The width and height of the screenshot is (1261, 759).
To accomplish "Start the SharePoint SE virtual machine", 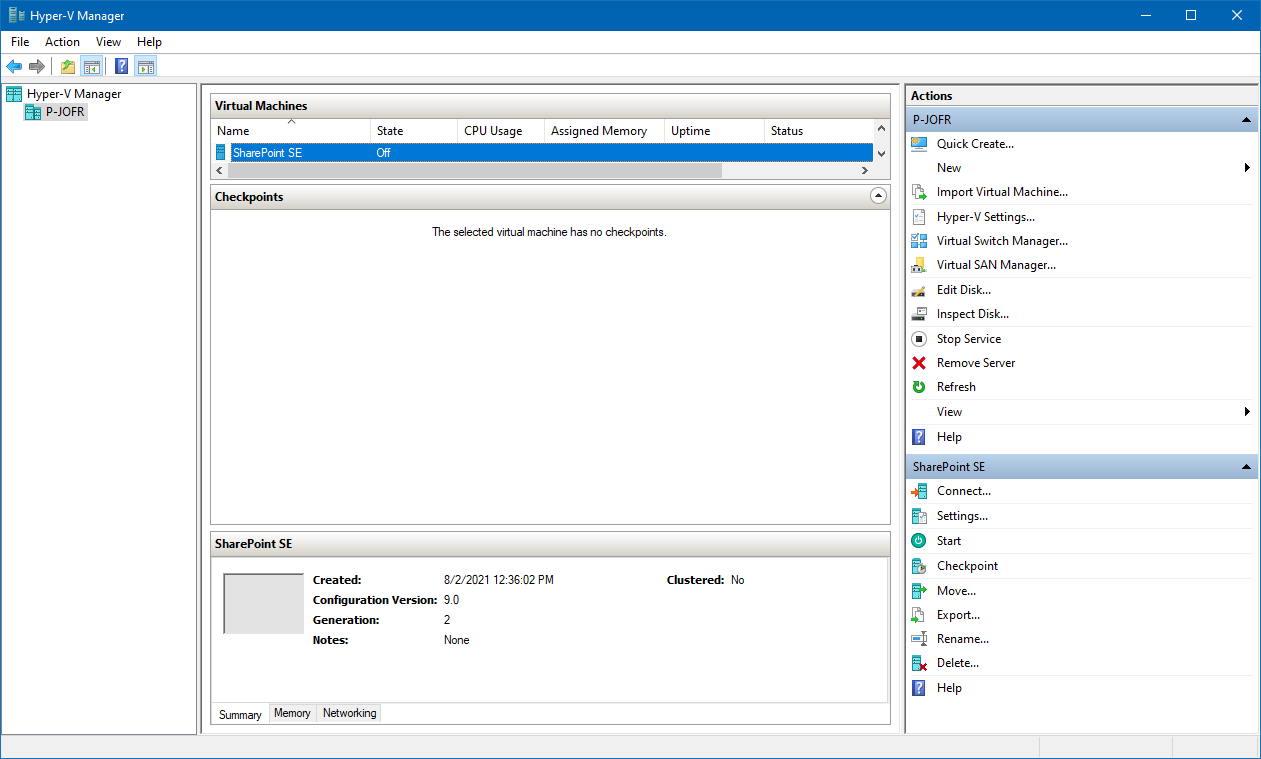I will click(948, 541).
